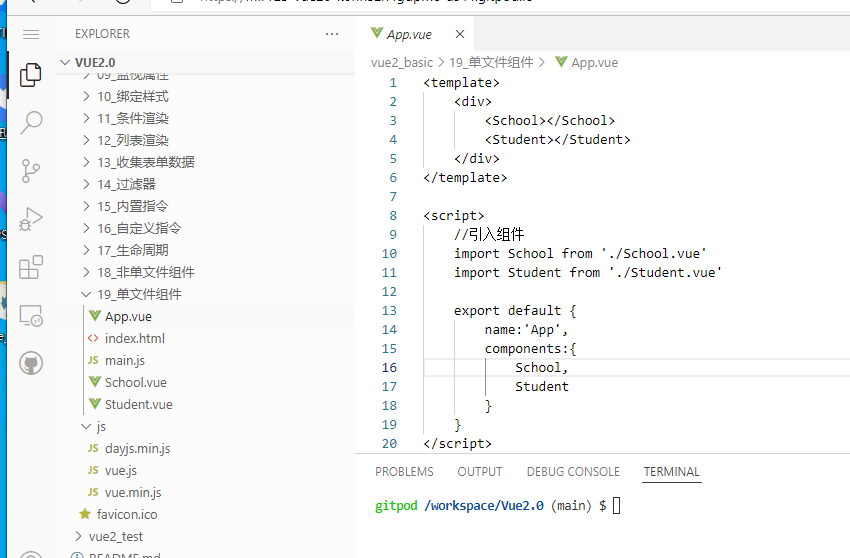Expand the 15_内置指令 folder
Viewport: 850px width, 558px height.
86,206
